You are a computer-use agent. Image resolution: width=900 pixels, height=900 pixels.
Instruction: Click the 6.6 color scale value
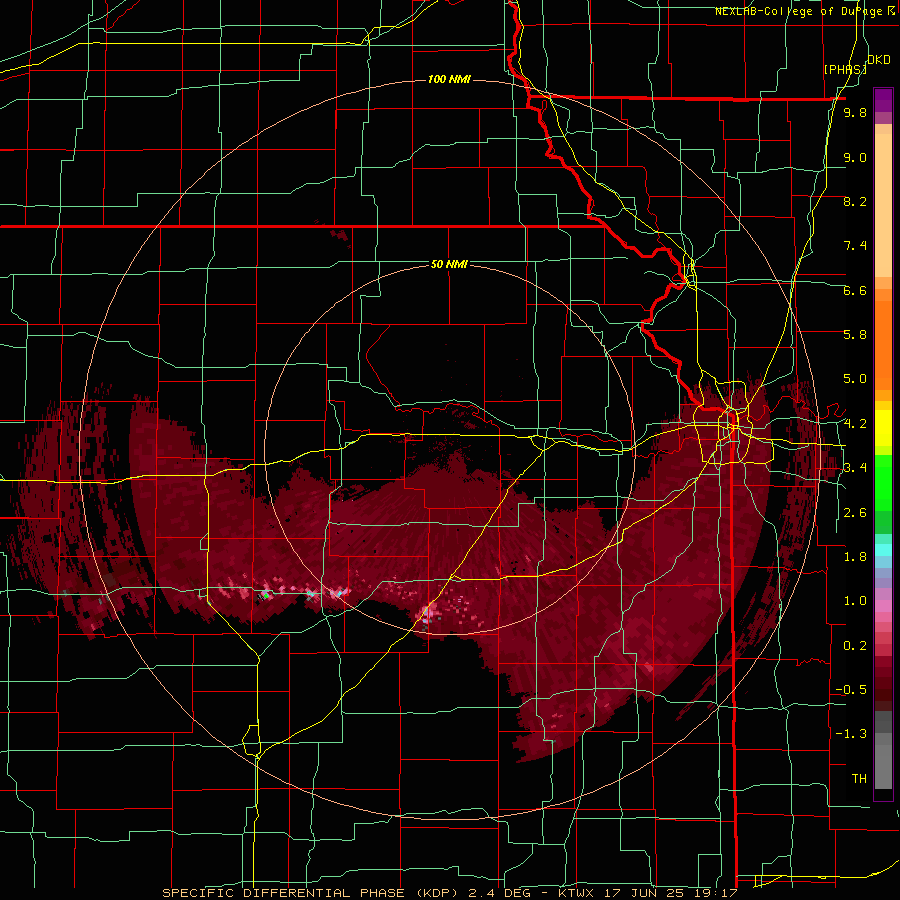pyautogui.click(x=855, y=290)
